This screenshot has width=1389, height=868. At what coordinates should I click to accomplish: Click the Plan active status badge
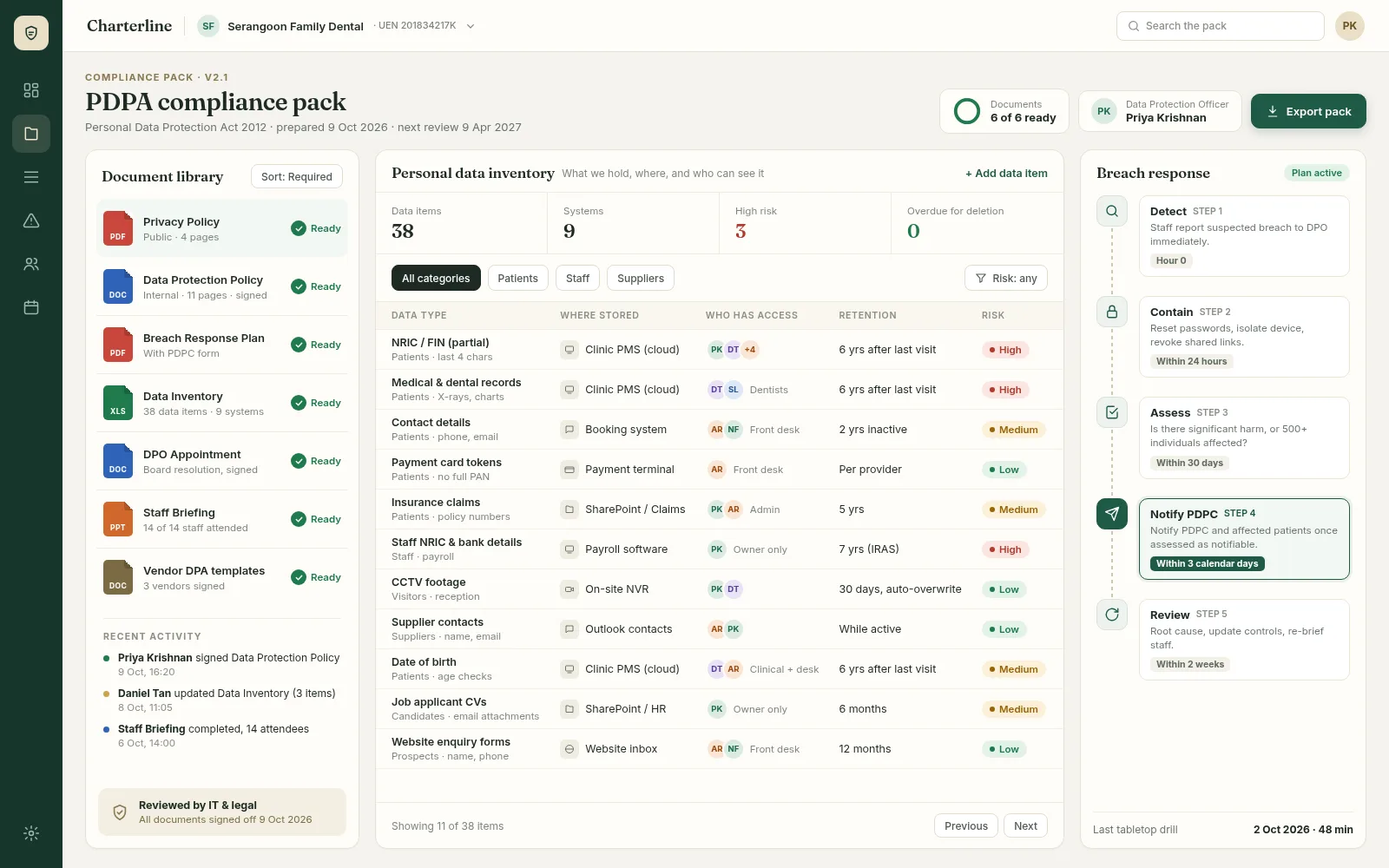pyautogui.click(x=1316, y=173)
